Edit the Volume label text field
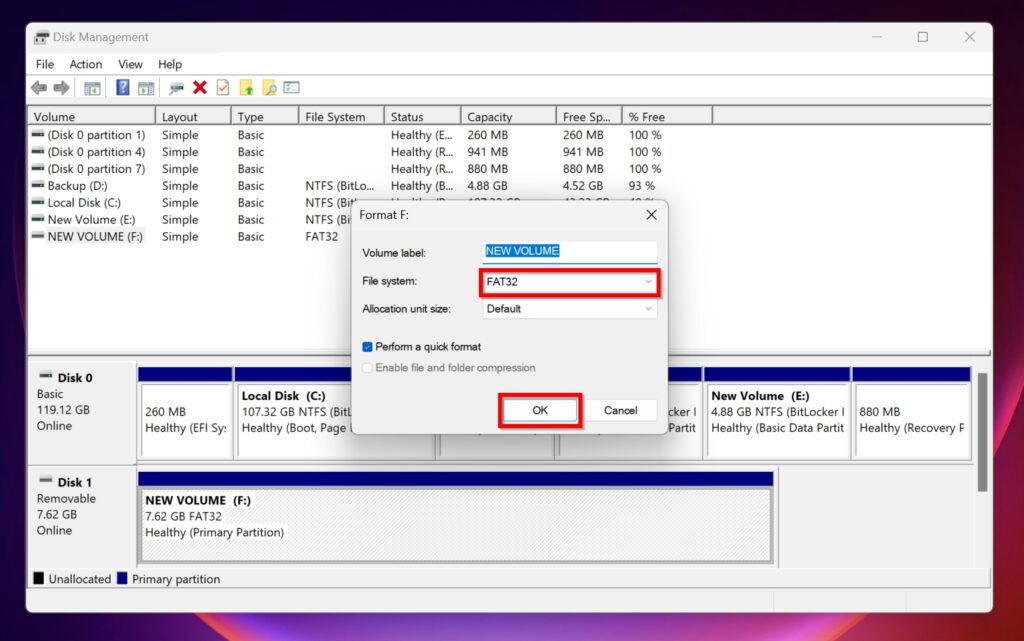 pyautogui.click(x=568, y=251)
